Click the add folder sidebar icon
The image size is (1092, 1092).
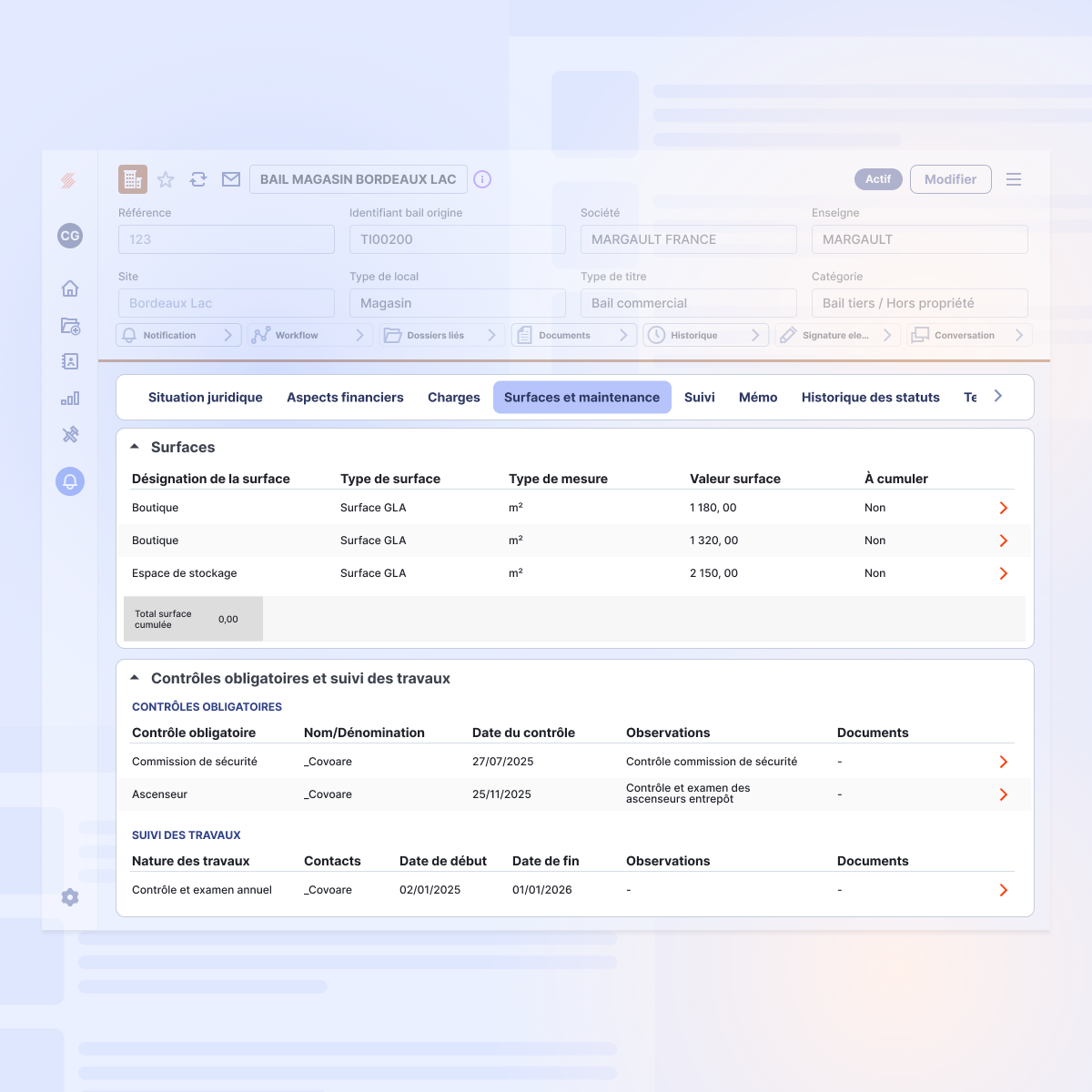[70, 325]
